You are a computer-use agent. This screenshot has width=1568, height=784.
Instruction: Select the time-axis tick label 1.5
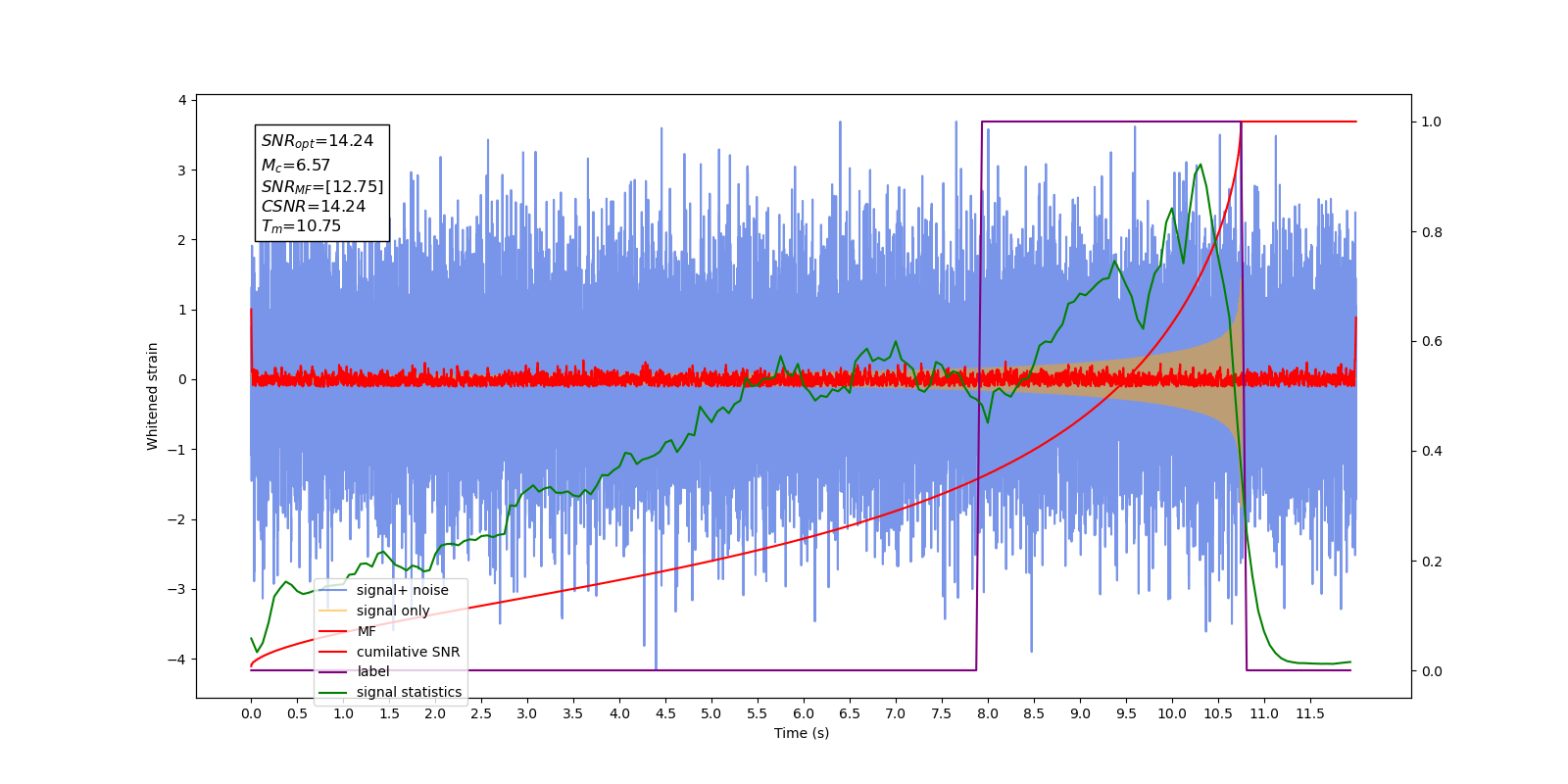point(389,713)
